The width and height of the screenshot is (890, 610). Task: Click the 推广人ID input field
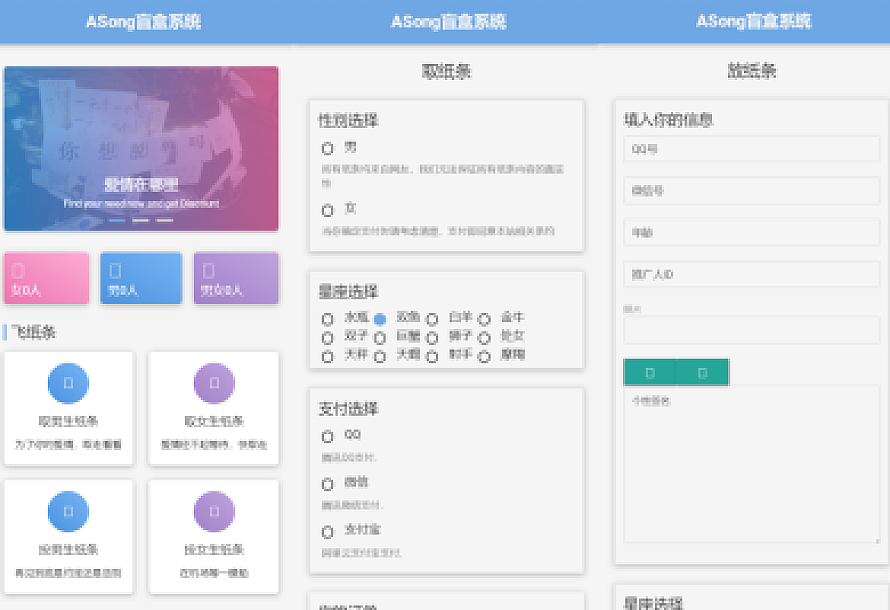tap(751, 274)
